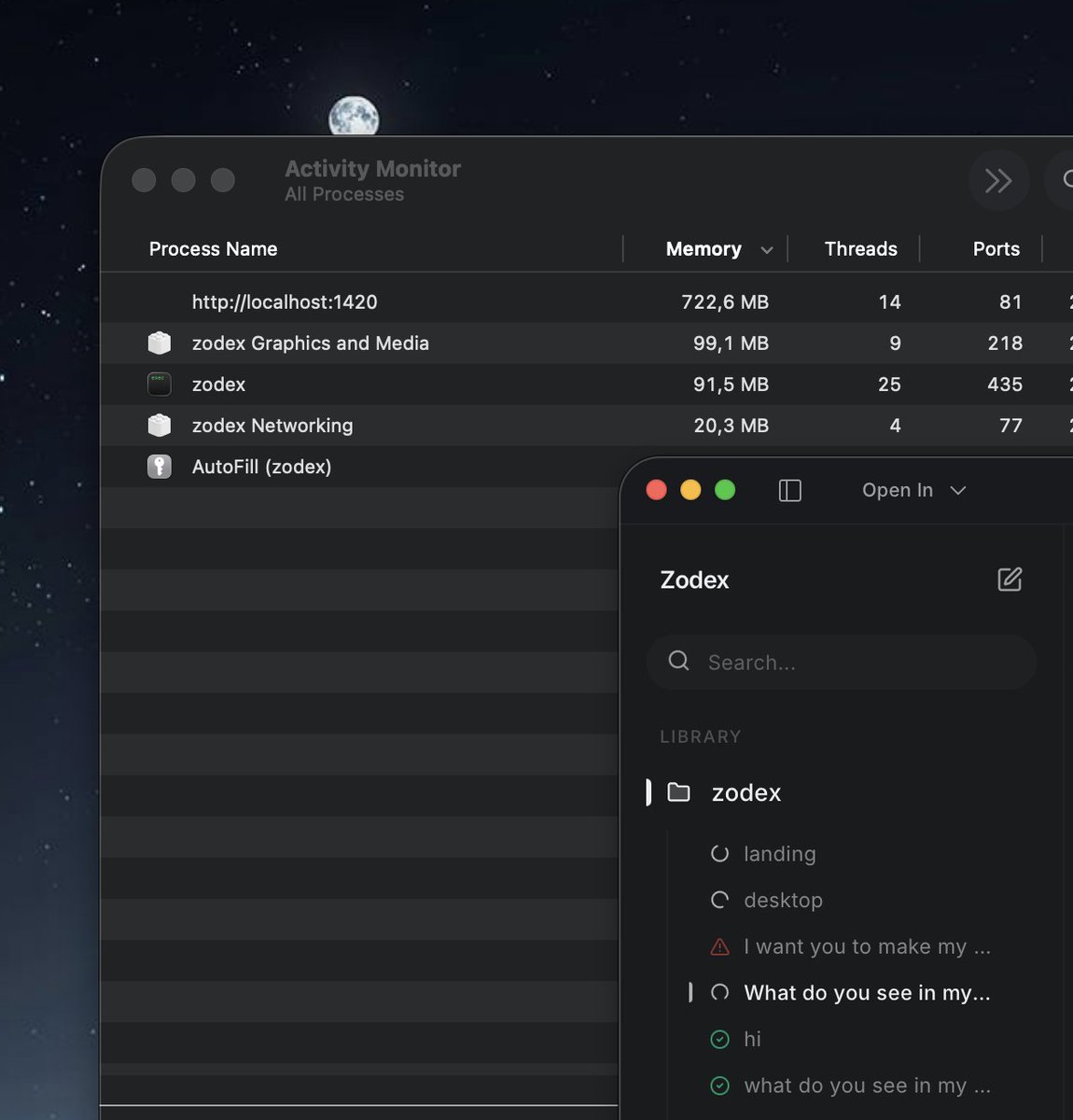Image resolution: width=1073 pixels, height=1120 pixels.
Task: Click the terminal icon of the zodex process
Action: click(160, 385)
